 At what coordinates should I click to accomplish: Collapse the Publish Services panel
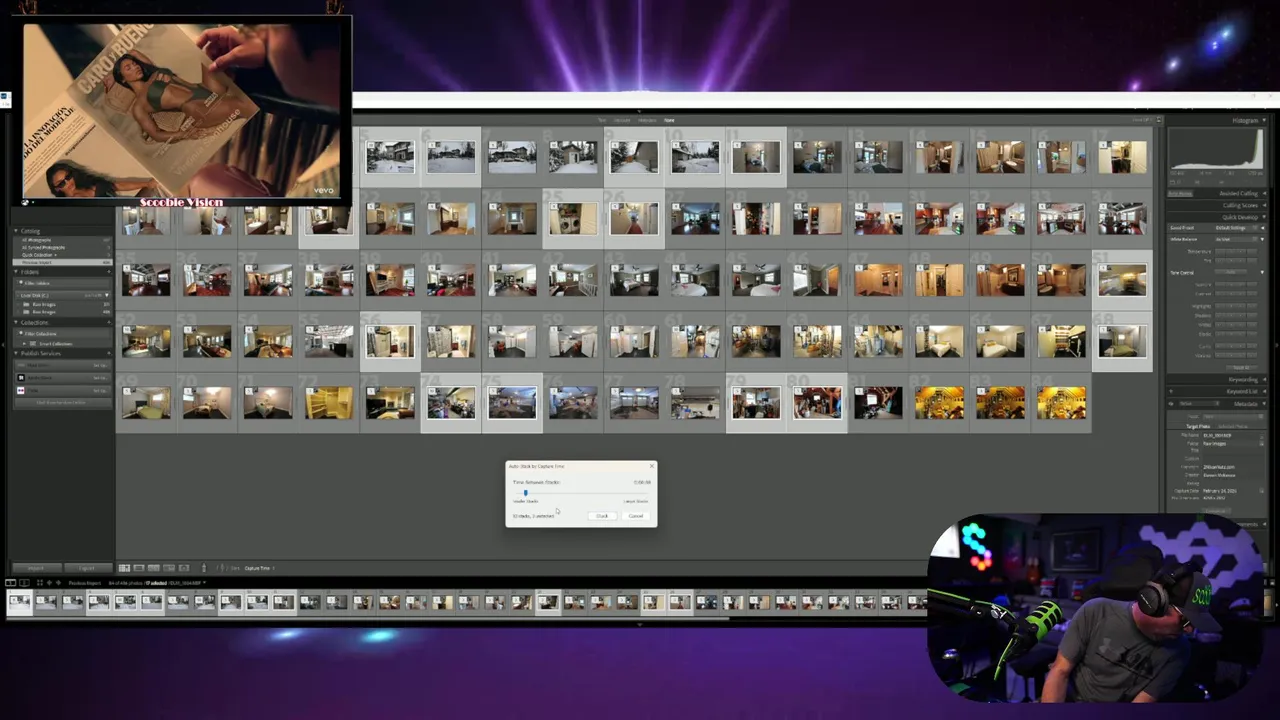coord(17,353)
